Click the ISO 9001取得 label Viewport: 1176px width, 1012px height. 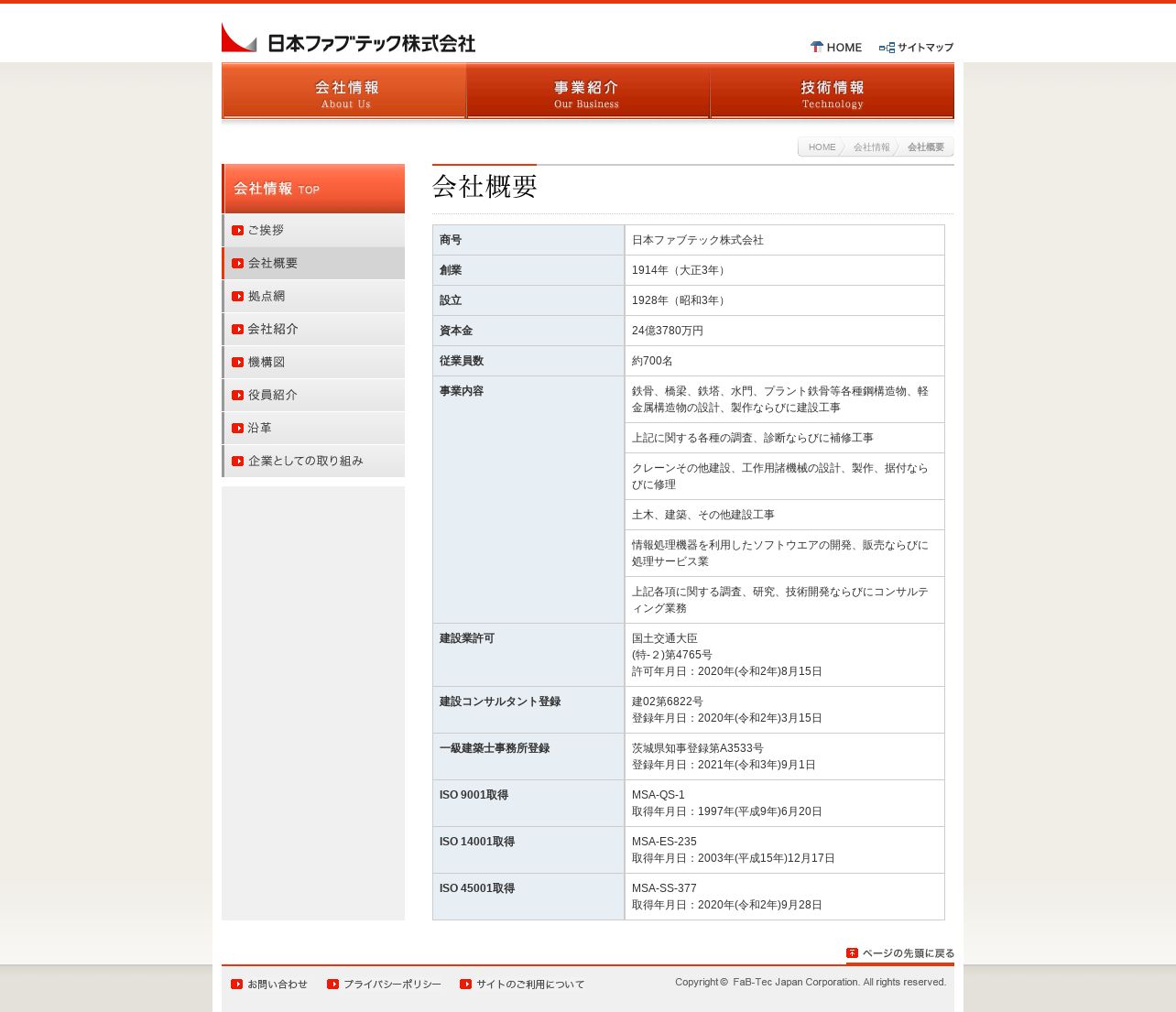point(474,795)
